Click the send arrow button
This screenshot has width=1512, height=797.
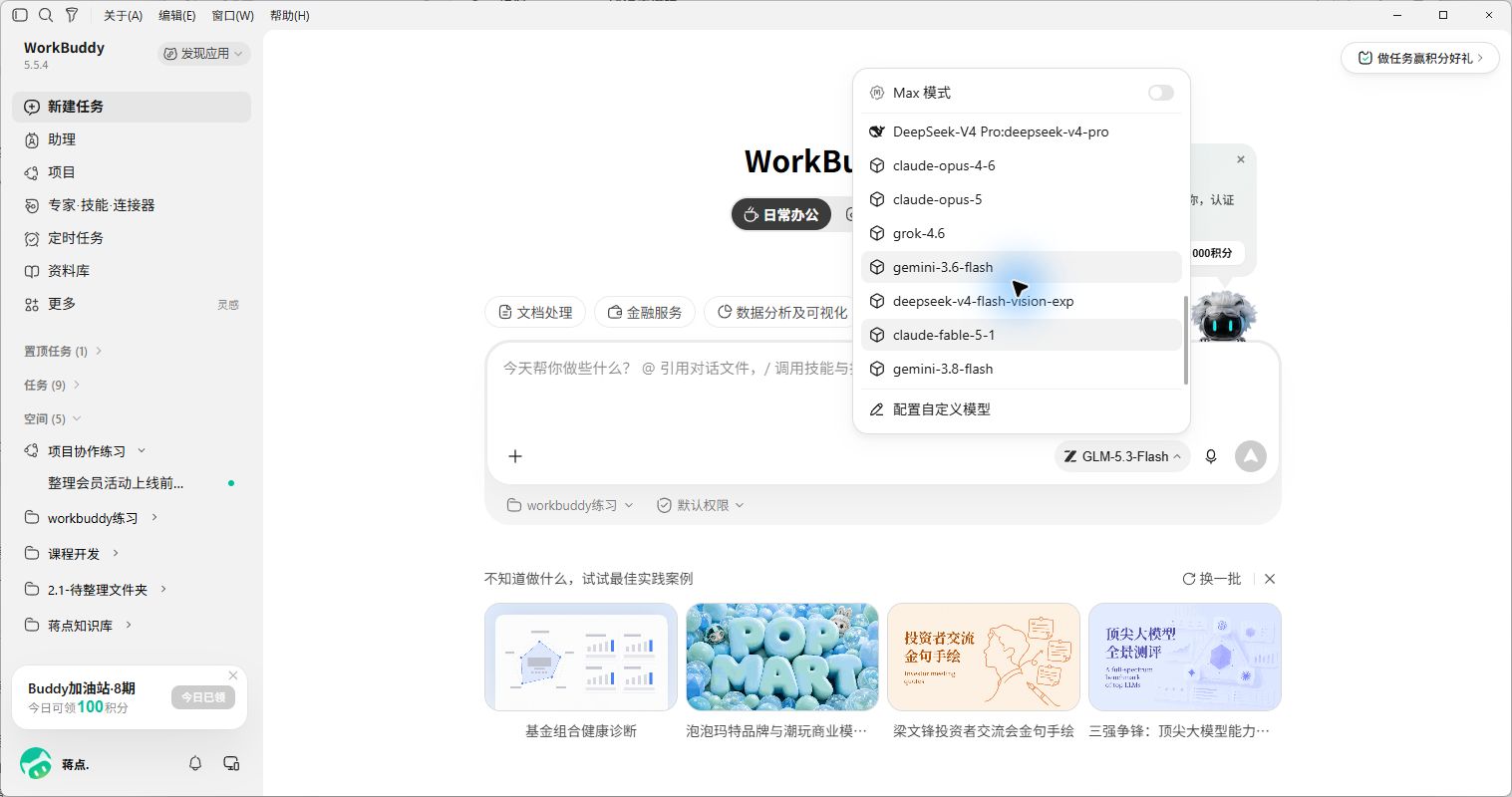(x=1251, y=456)
